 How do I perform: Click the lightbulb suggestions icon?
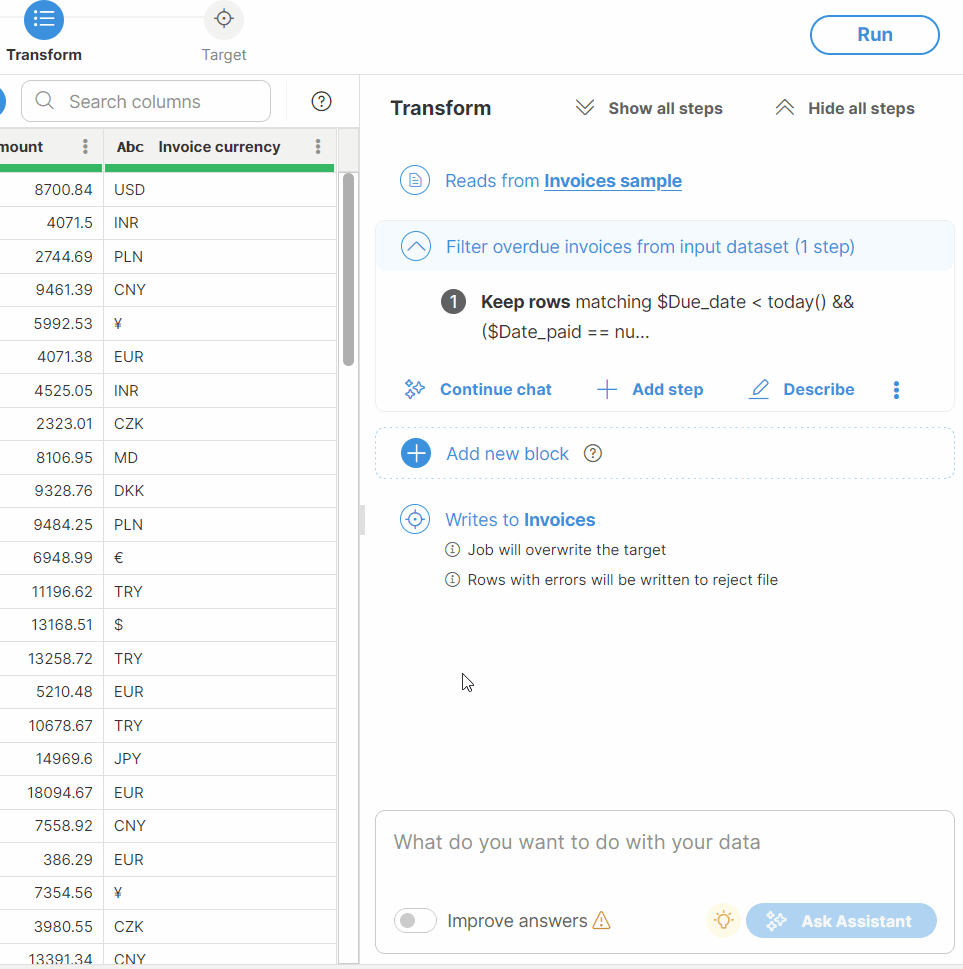coord(723,921)
